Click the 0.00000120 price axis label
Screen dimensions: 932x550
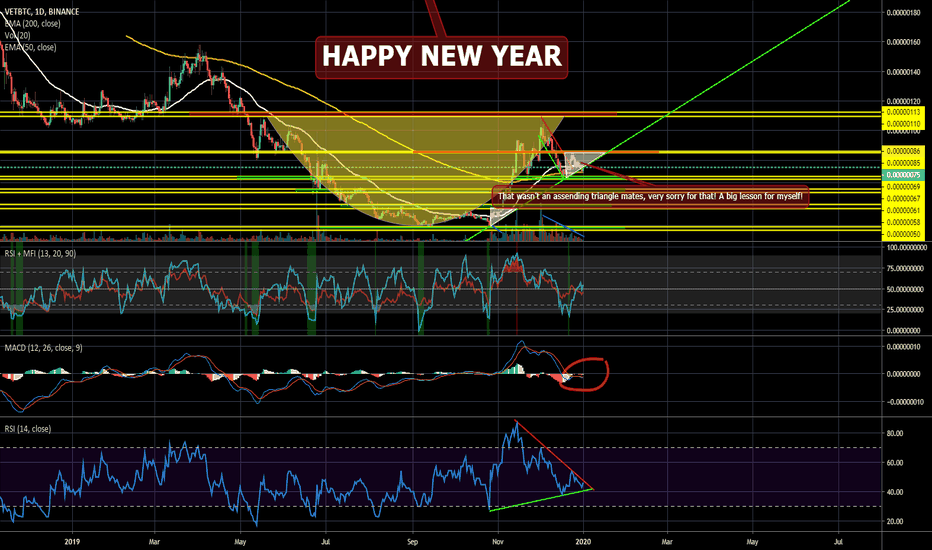tap(903, 102)
